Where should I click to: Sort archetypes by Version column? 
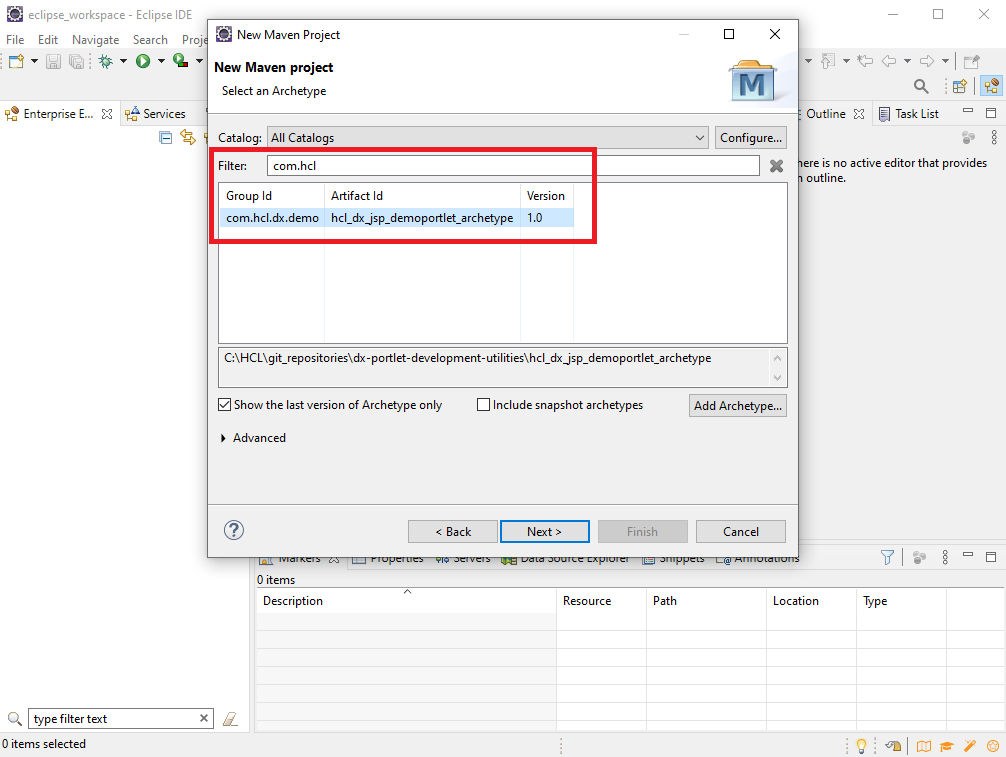click(x=547, y=196)
